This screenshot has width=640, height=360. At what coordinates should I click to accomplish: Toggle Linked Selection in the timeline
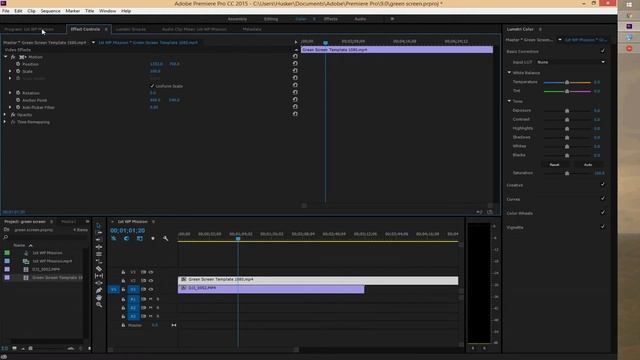pyautogui.click(x=140, y=238)
